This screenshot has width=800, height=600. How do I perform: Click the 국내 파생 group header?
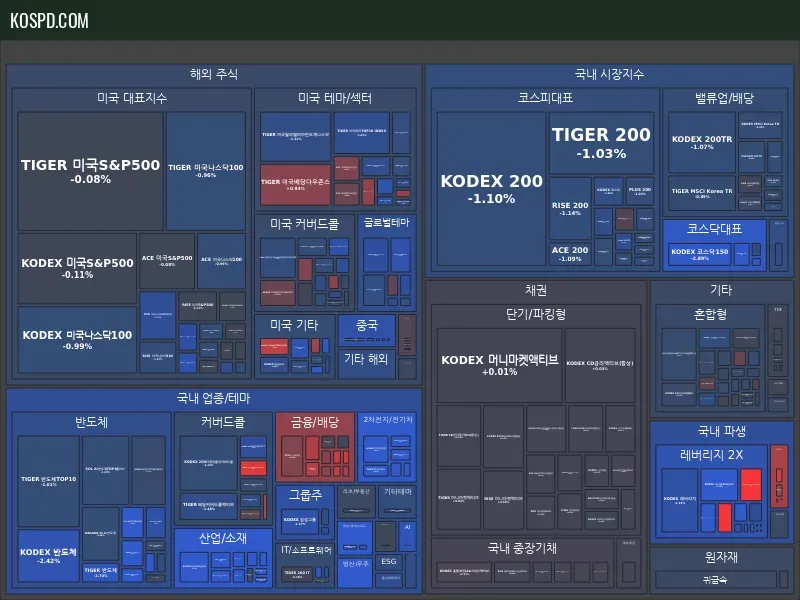pos(721,431)
